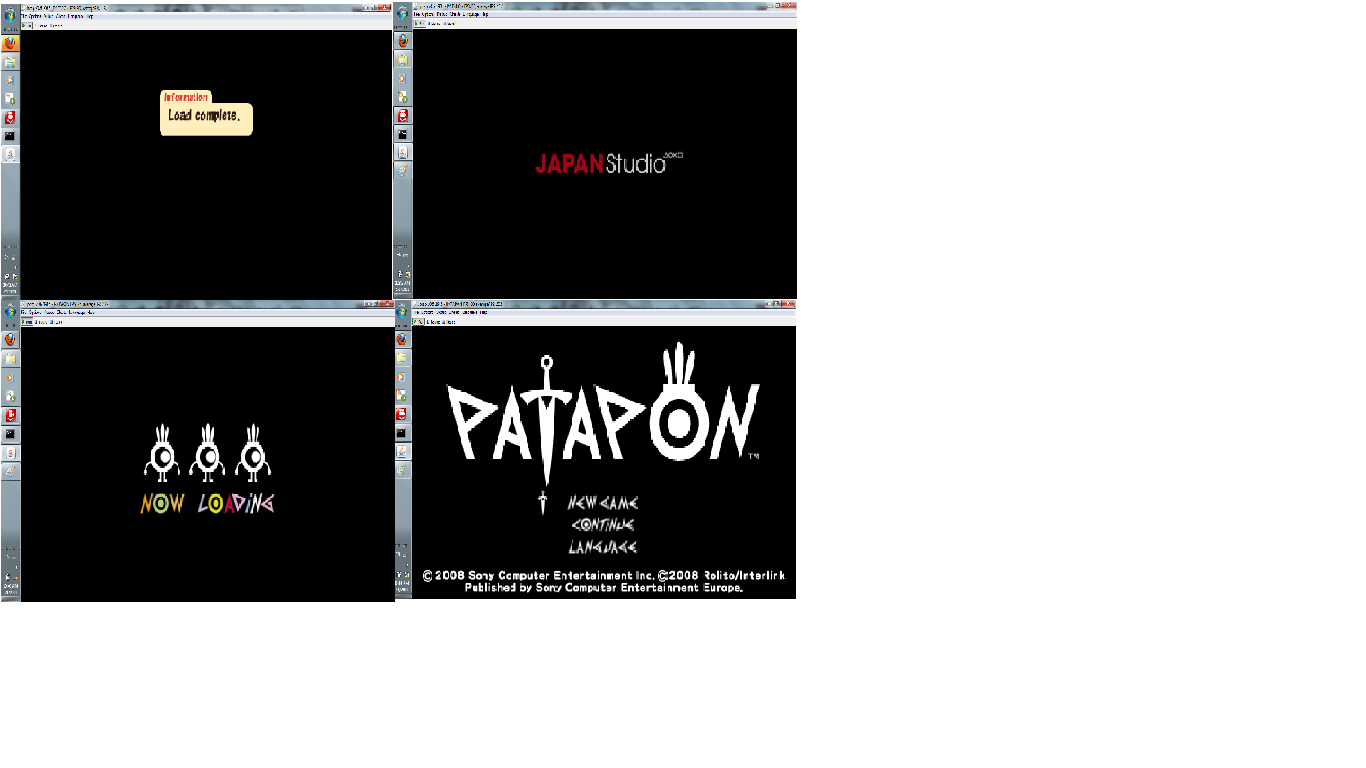
Task: Choose Continue on the Patapon title screen
Action: (603, 525)
